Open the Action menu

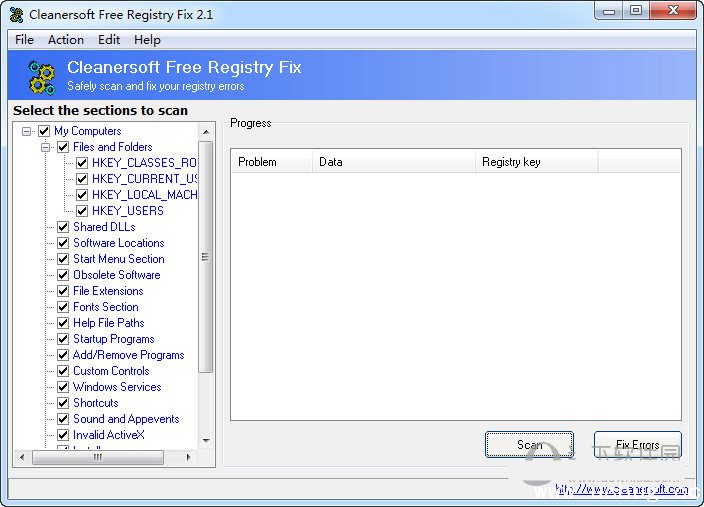[x=66, y=40]
